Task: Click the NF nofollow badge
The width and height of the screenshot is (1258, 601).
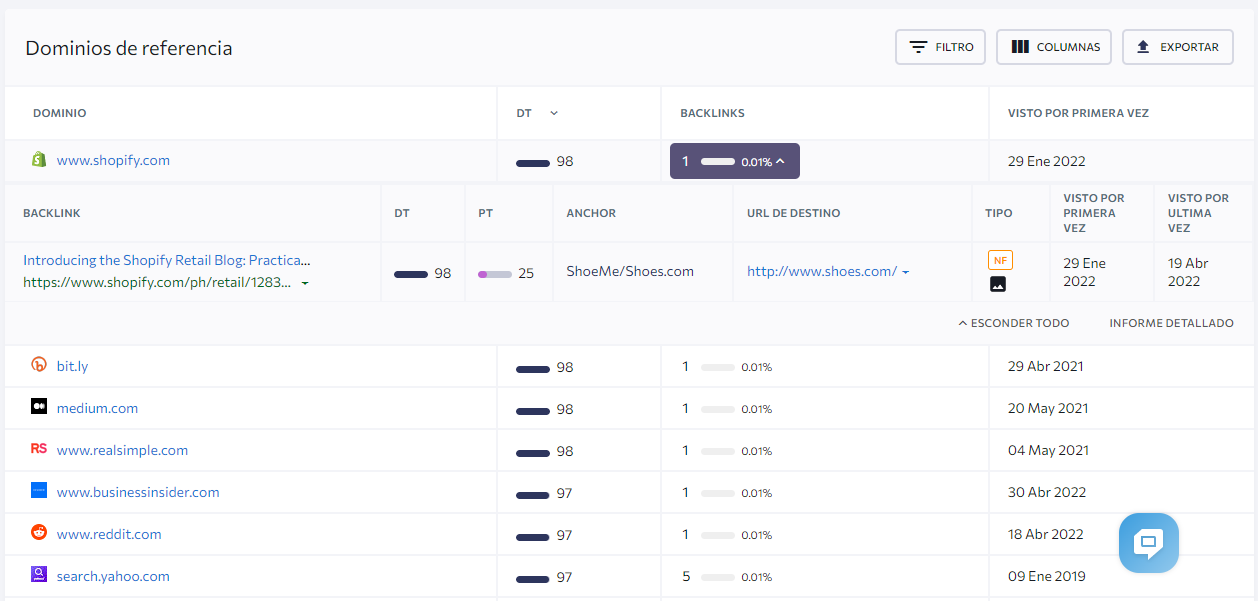Action: click(x=1000, y=261)
